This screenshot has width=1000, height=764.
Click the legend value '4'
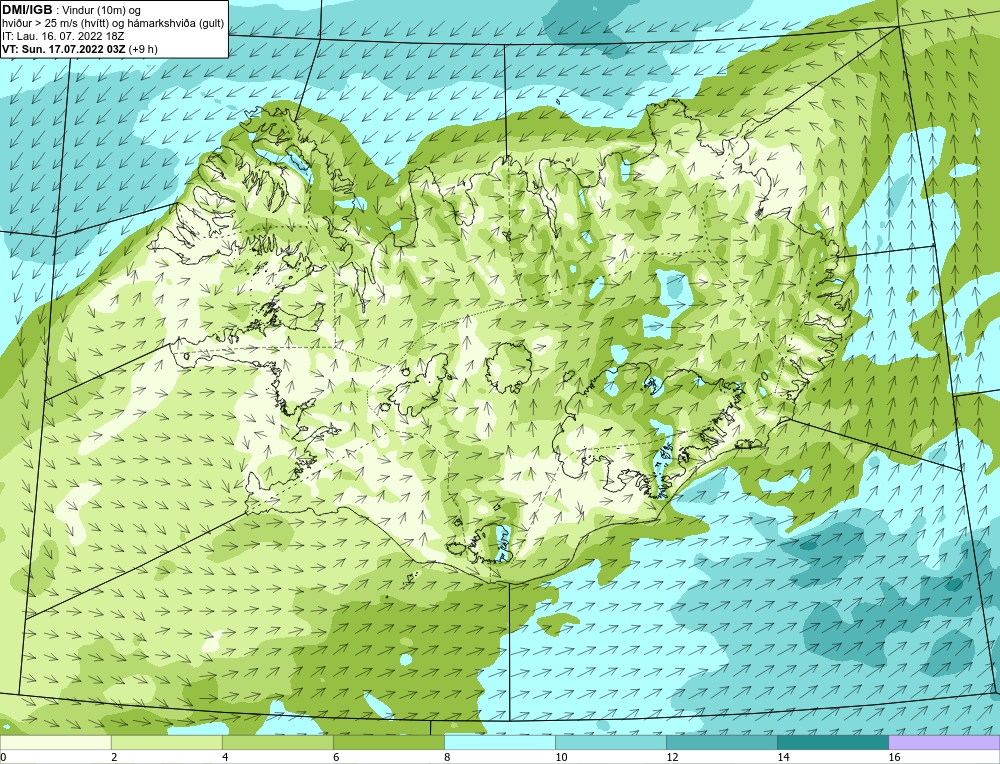(225, 757)
